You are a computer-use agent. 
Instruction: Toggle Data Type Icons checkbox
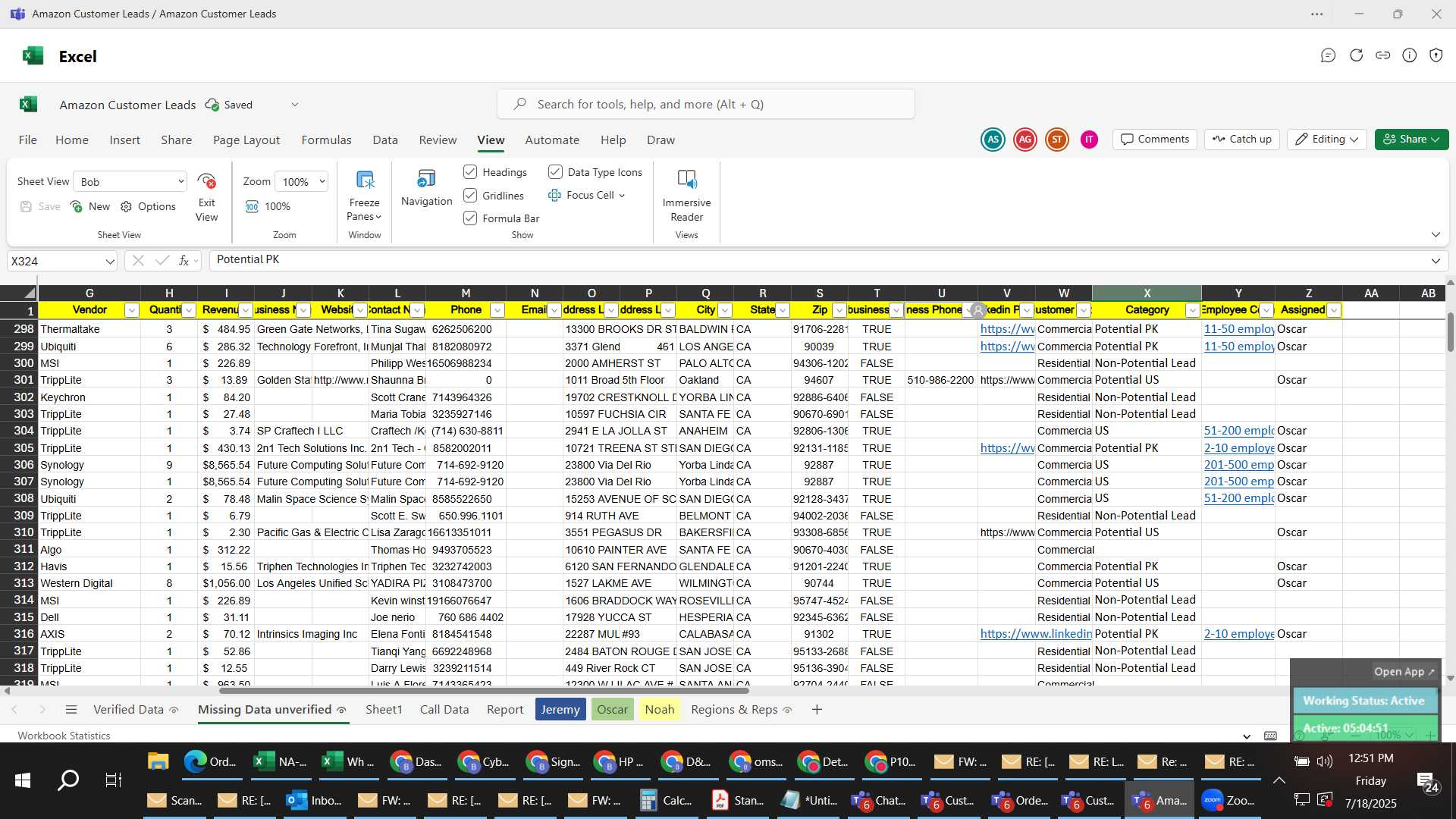coord(555,172)
